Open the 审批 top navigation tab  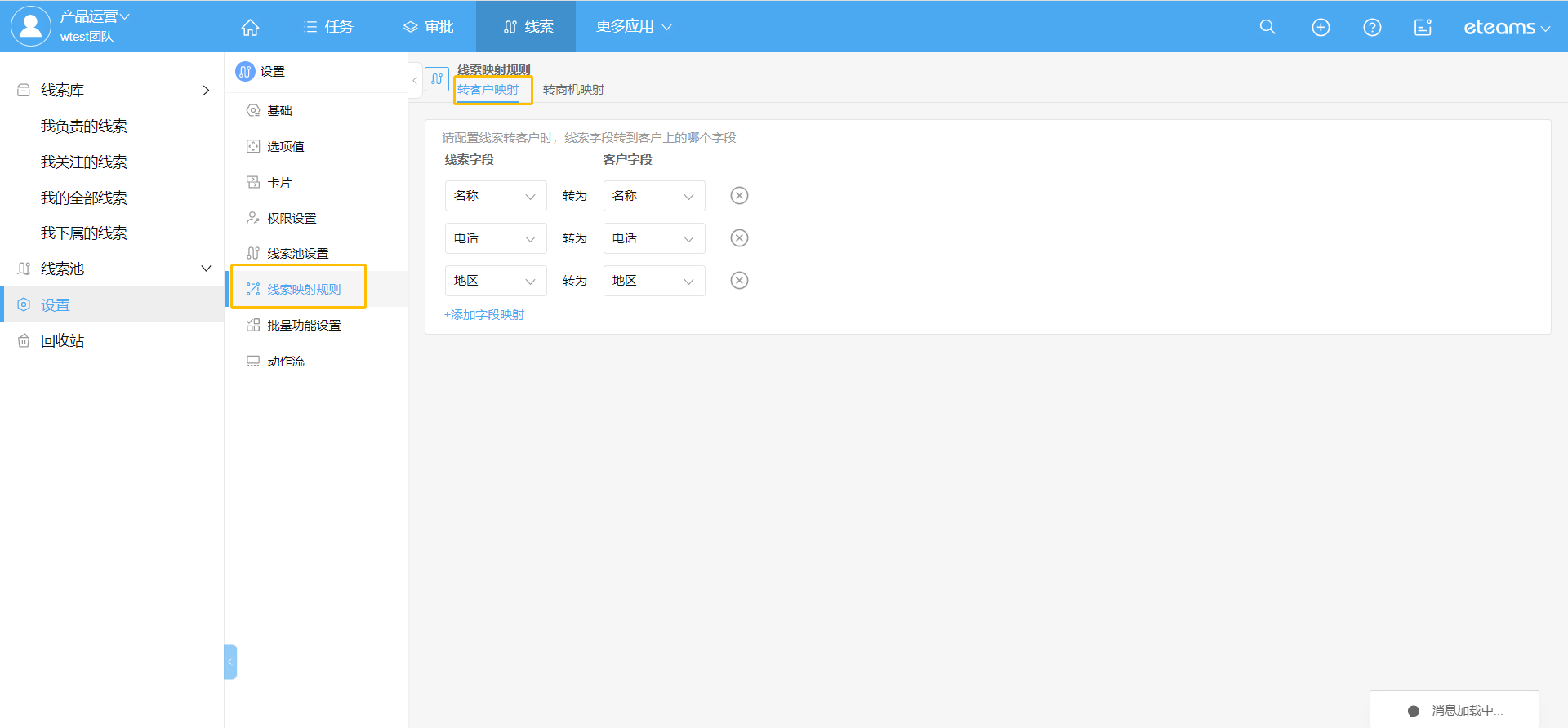pos(429,27)
